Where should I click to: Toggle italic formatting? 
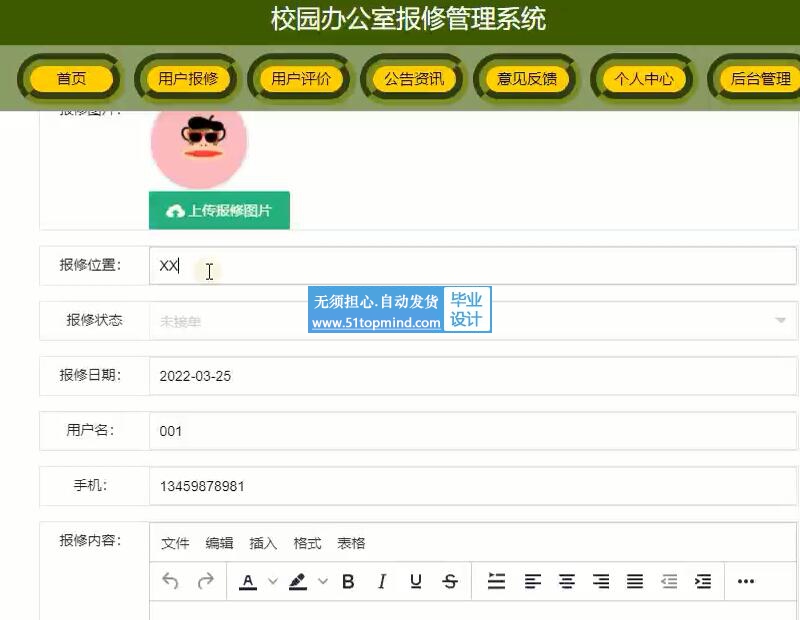coord(382,581)
